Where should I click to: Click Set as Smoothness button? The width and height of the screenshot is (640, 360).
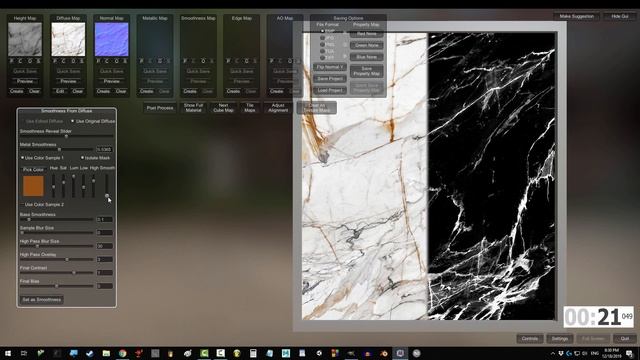[x=42, y=300]
